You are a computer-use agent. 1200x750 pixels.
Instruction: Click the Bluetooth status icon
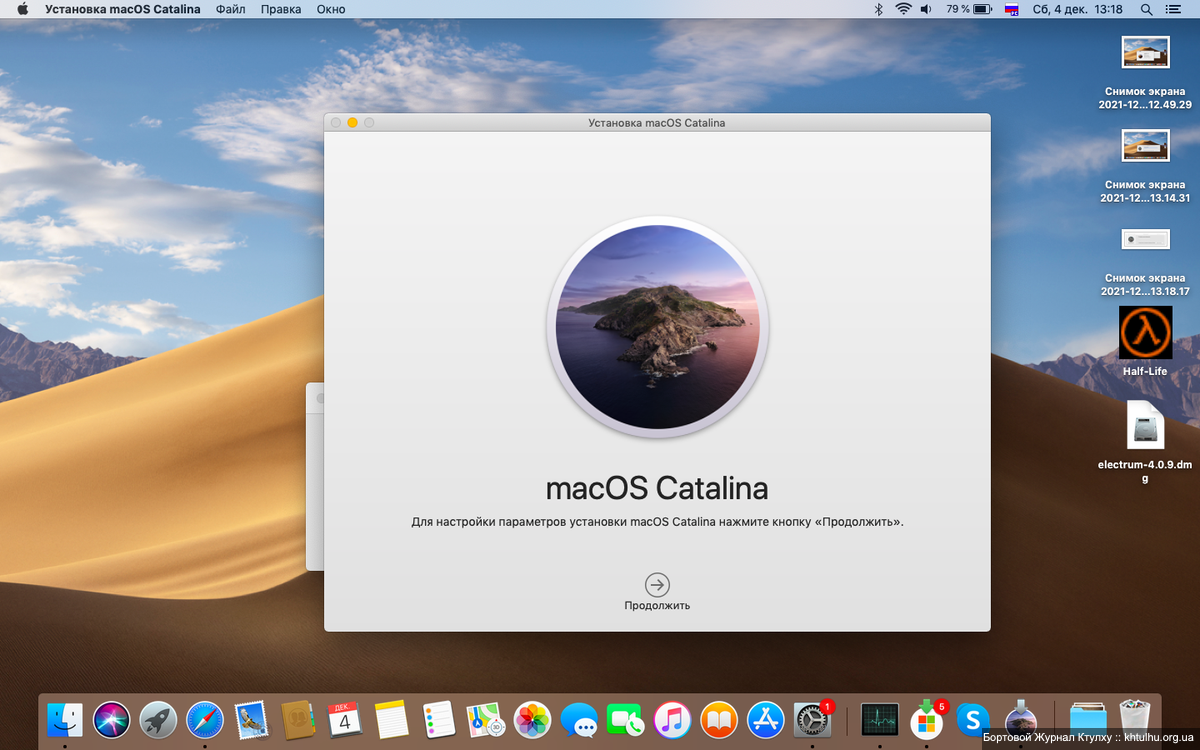coord(879,9)
